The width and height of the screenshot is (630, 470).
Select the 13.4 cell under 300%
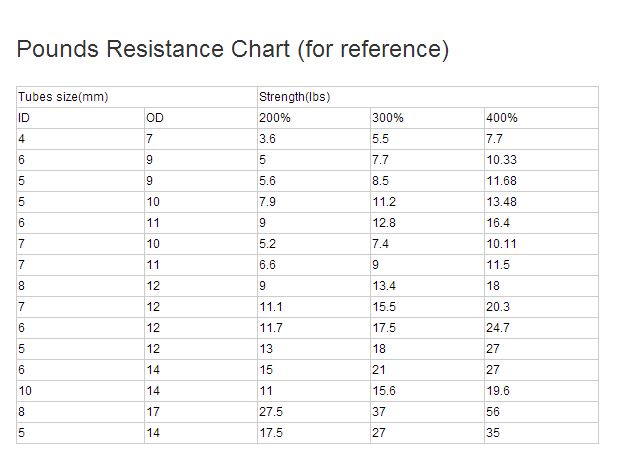427,286
